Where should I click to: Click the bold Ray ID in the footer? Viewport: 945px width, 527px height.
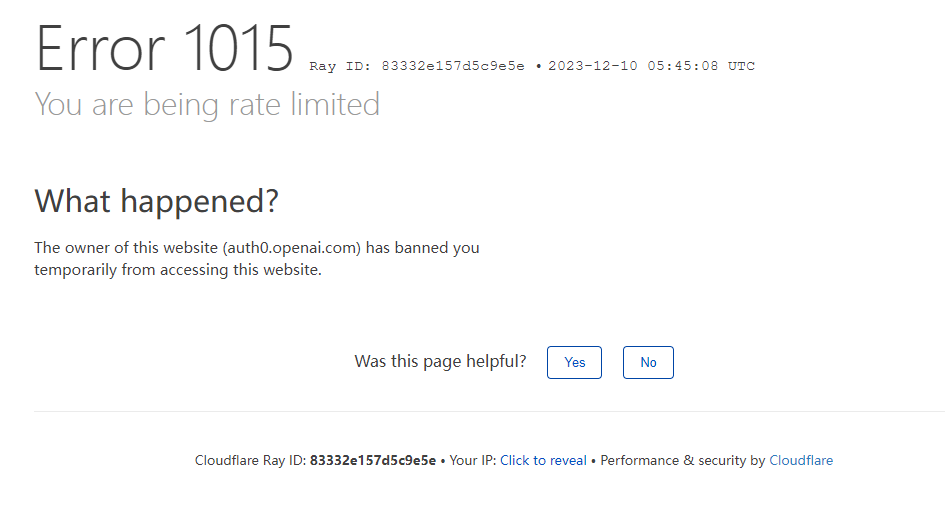(373, 461)
